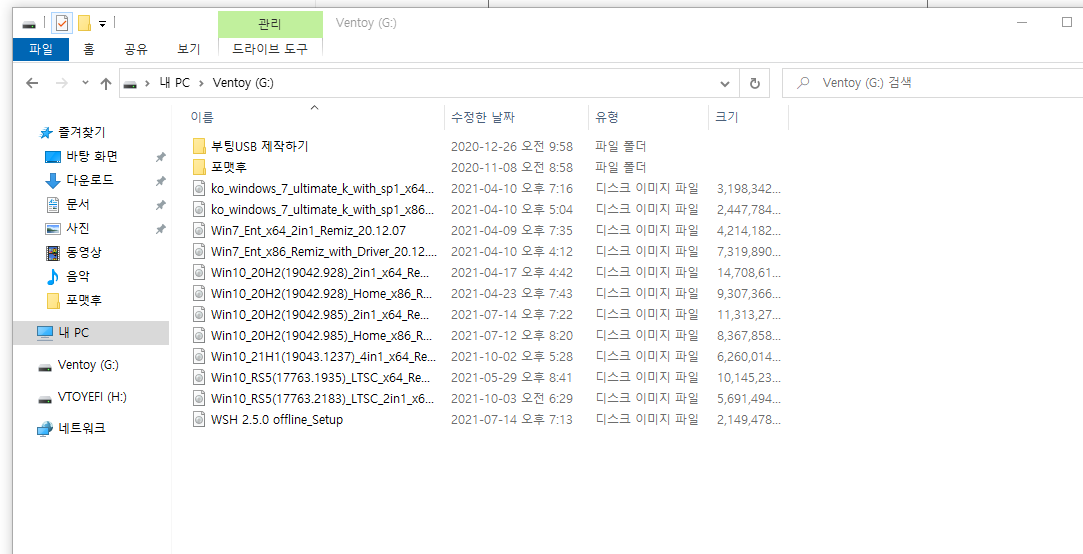The height and width of the screenshot is (554, 1083).
Task: Open the 보기 ribbon tab
Action: point(189,49)
